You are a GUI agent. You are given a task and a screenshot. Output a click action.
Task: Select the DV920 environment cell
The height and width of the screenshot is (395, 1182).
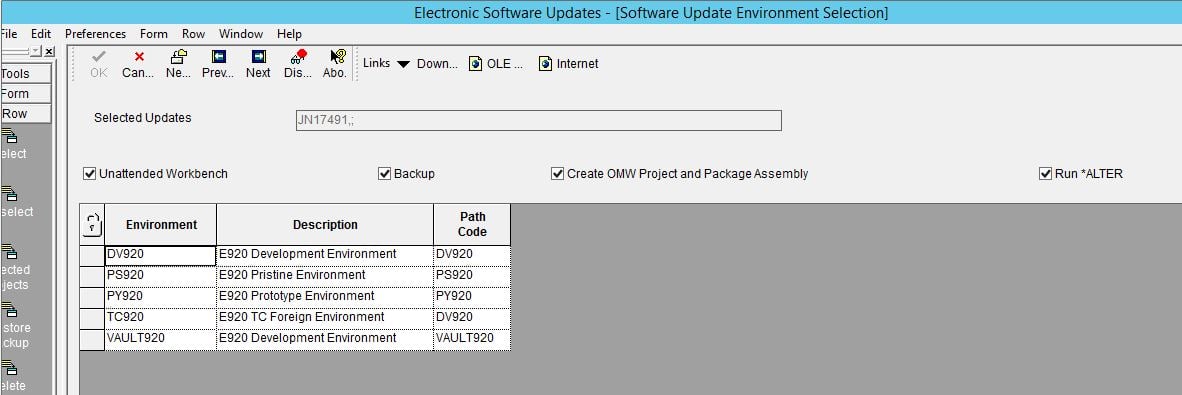[x=161, y=255]
